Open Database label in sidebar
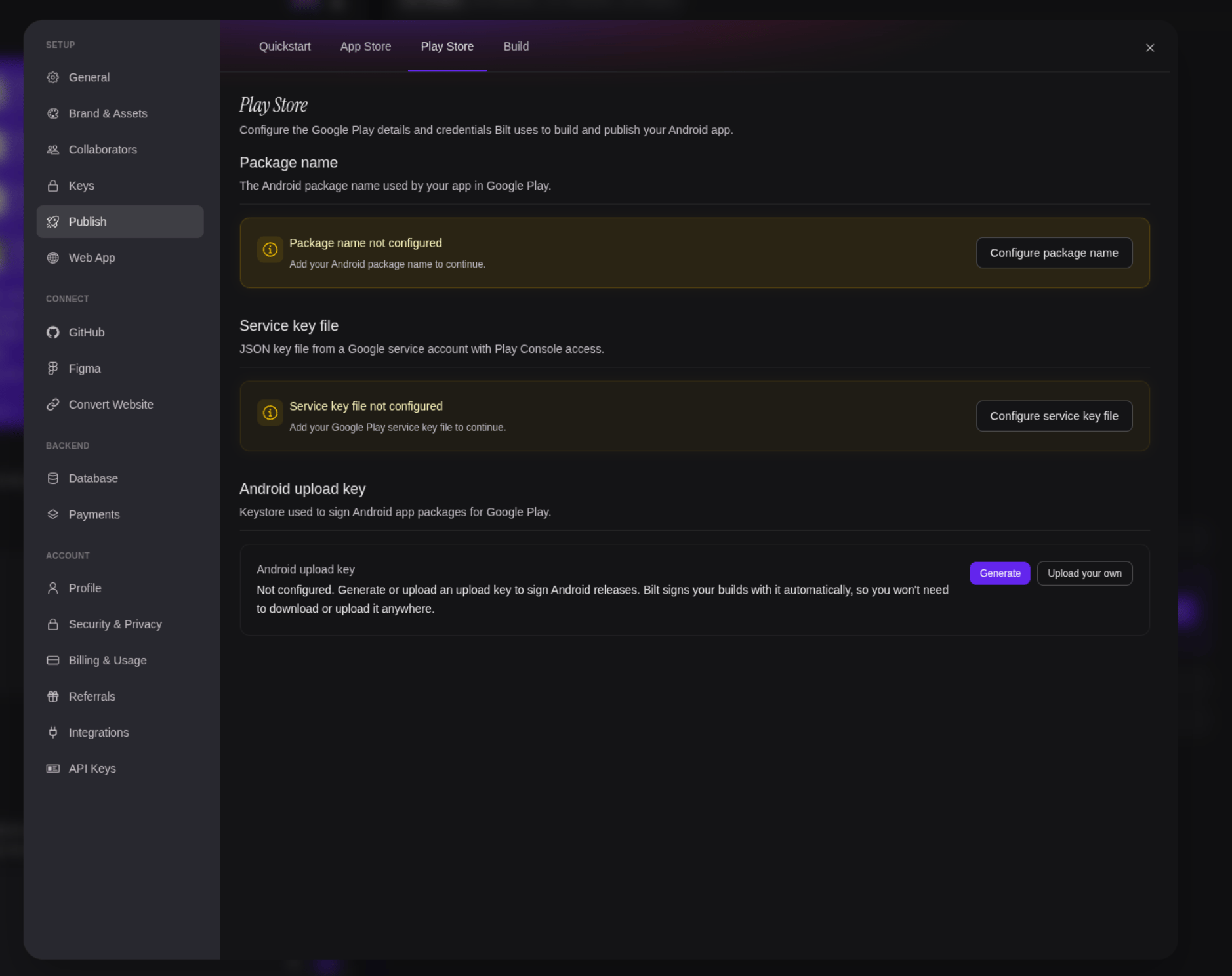Image resolution: width=1232 pixels, height=976 pixels. click(x=93, y=478)
